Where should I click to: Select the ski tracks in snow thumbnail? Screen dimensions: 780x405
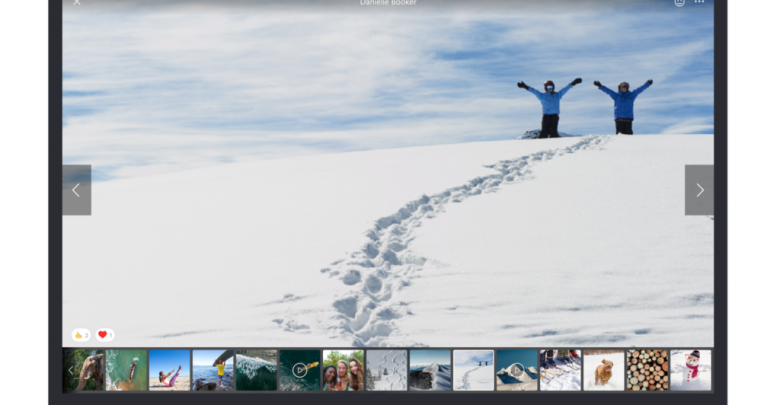[x=387, y=370]
